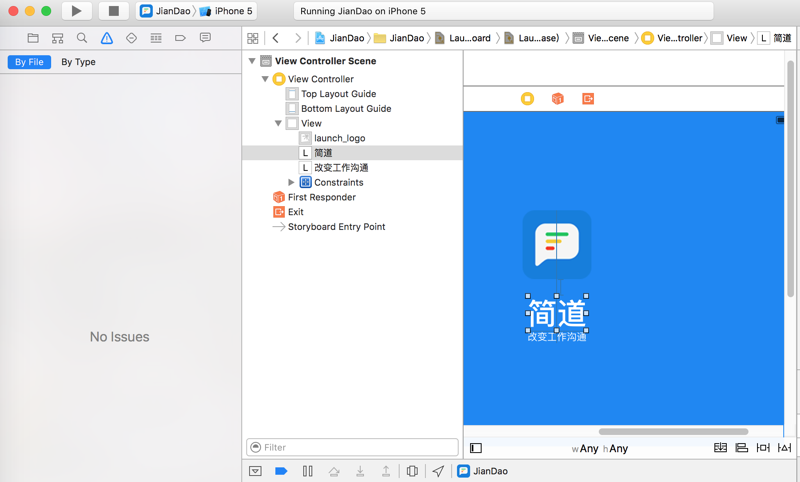Choose the iPhone 5 destination device

click(x=226, y=11)
